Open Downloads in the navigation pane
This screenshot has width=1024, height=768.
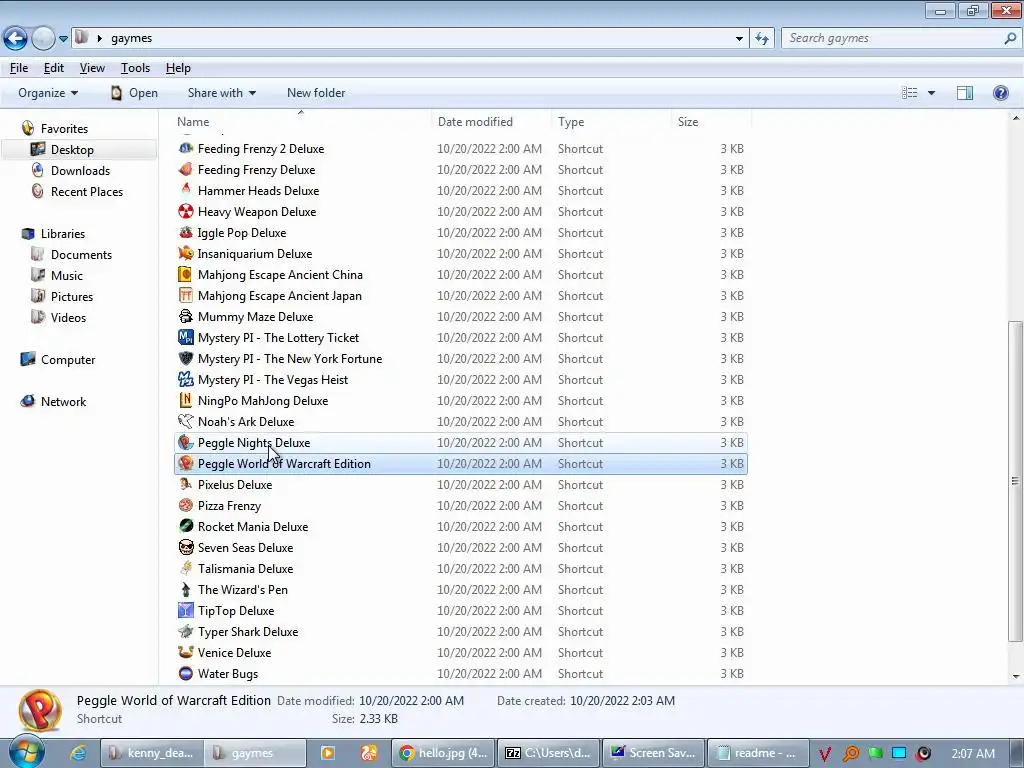pos(80,170)
